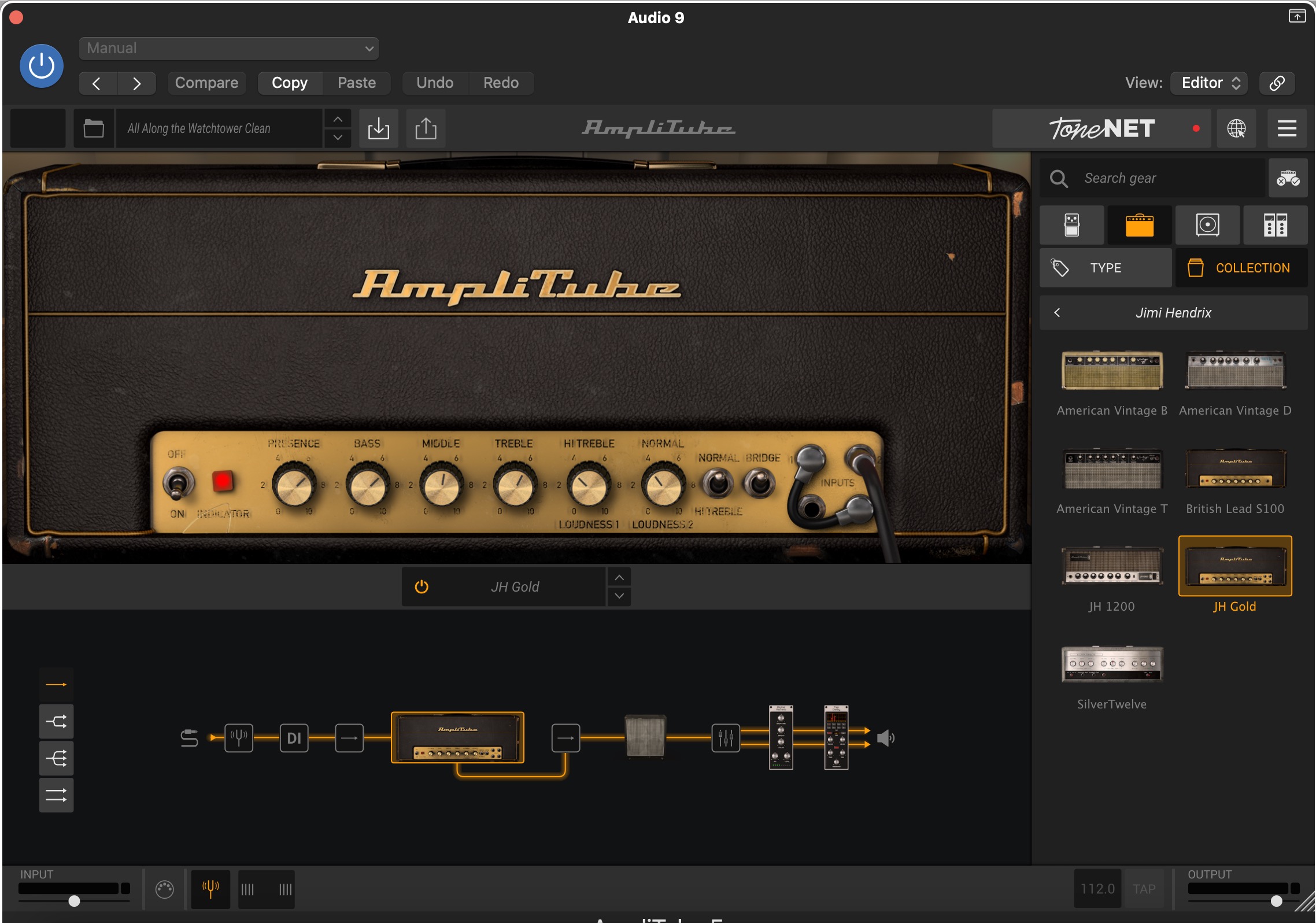Image resolution: width=1316 pixels, height=923 pixels.
Task: Click the HI TREBLE loudness 1 knob
Action: [x=589, y=485]
